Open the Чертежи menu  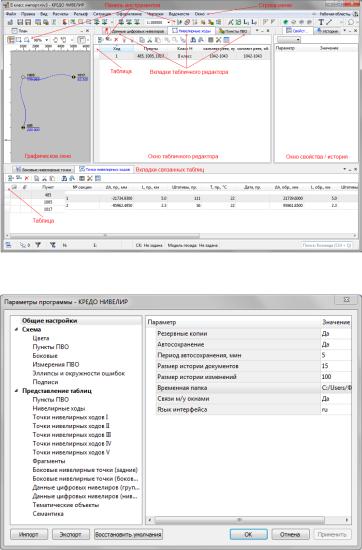pos(155,14)
